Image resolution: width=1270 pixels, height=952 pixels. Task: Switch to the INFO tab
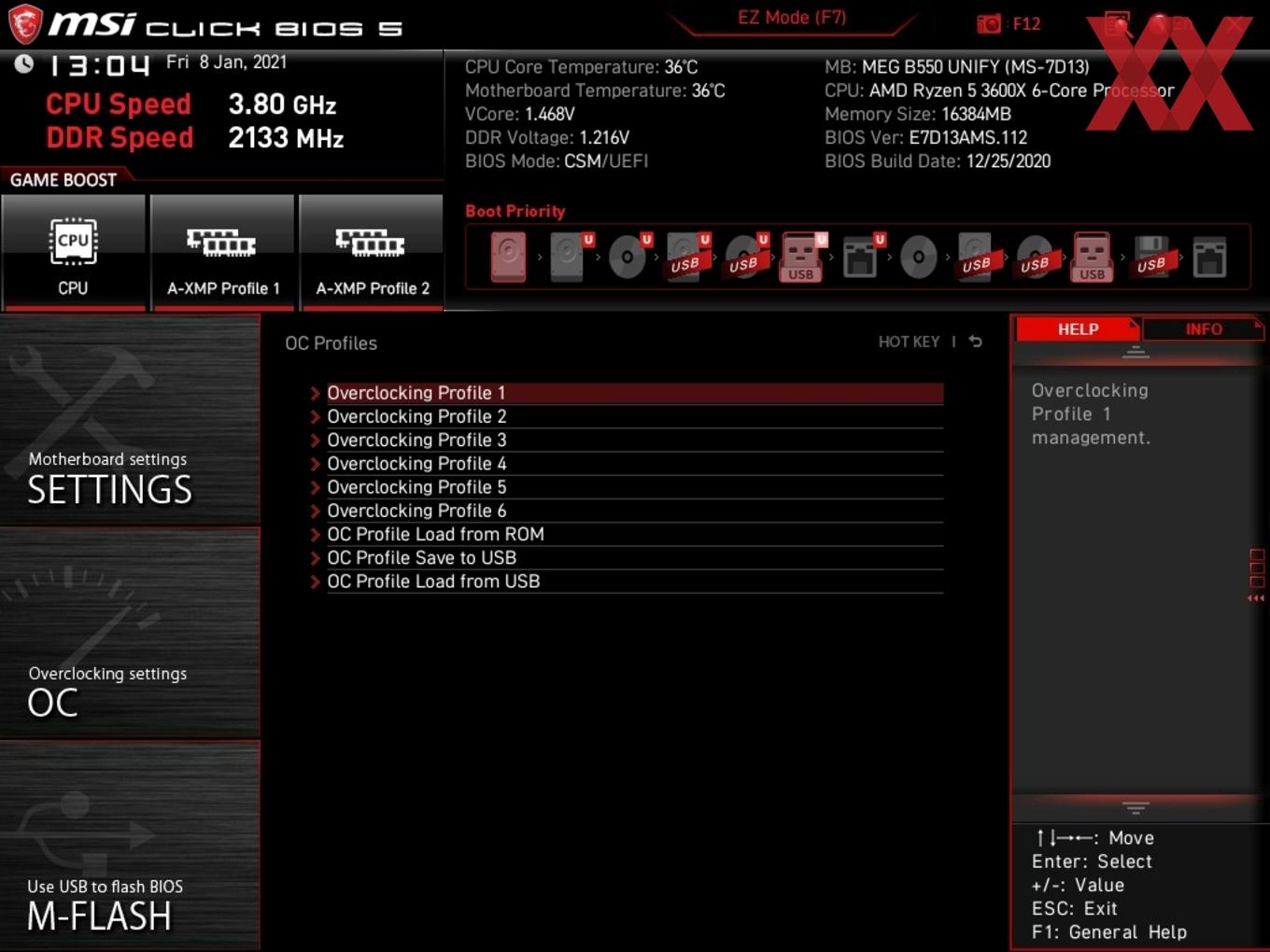(x=1203, y=329)
